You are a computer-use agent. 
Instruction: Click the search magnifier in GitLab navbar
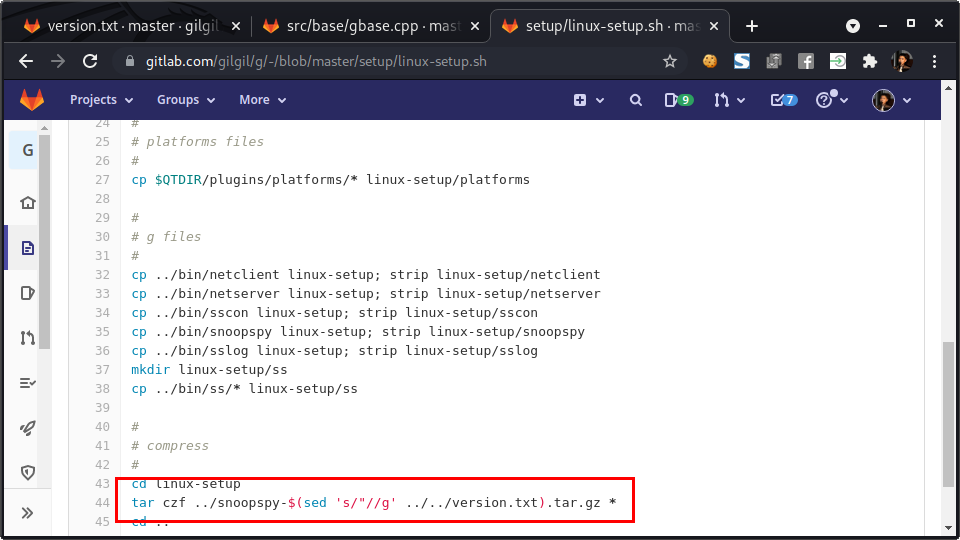click(635, 100)
